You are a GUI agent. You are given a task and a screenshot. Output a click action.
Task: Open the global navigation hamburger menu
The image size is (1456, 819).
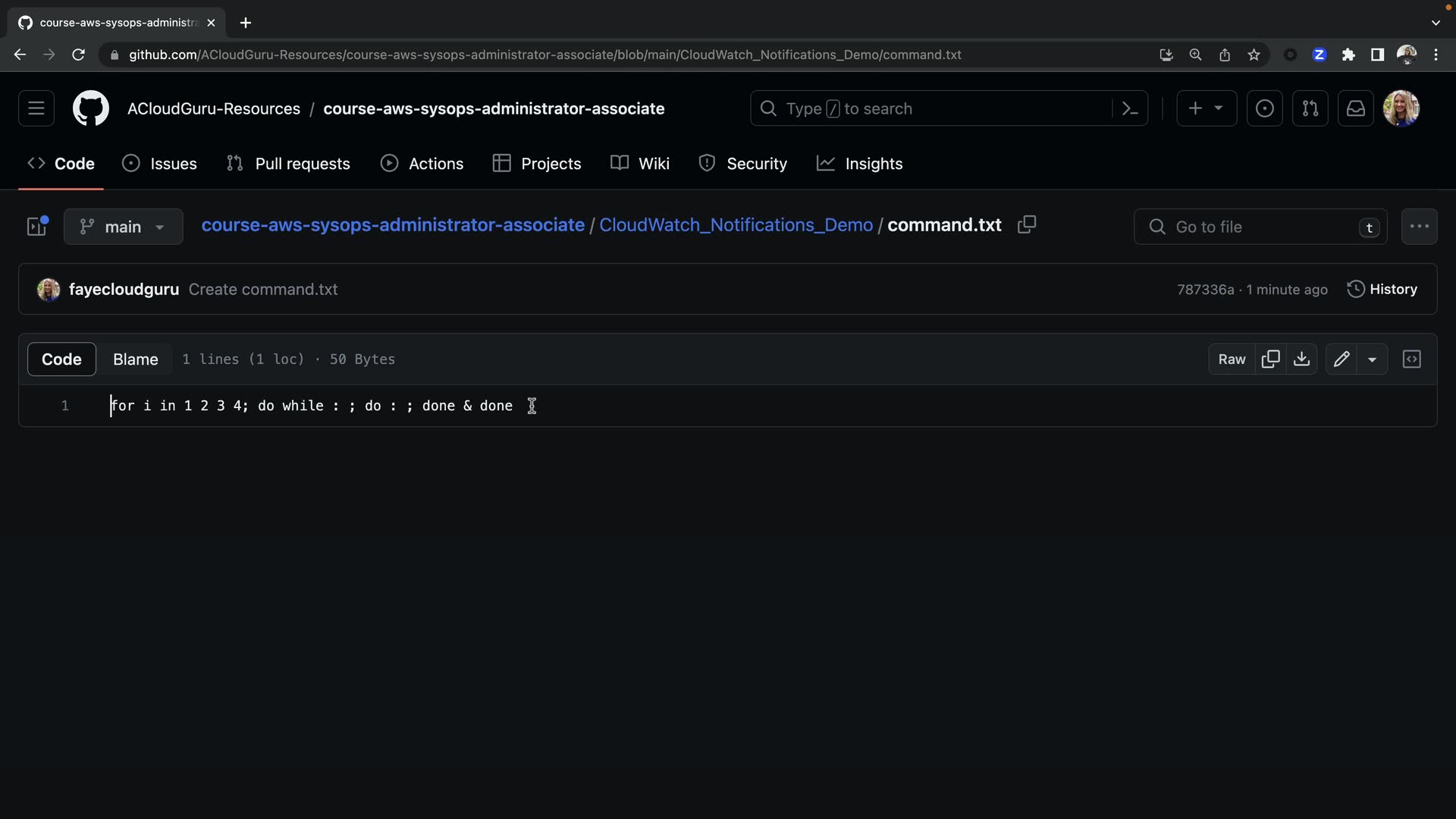(36, 108)
